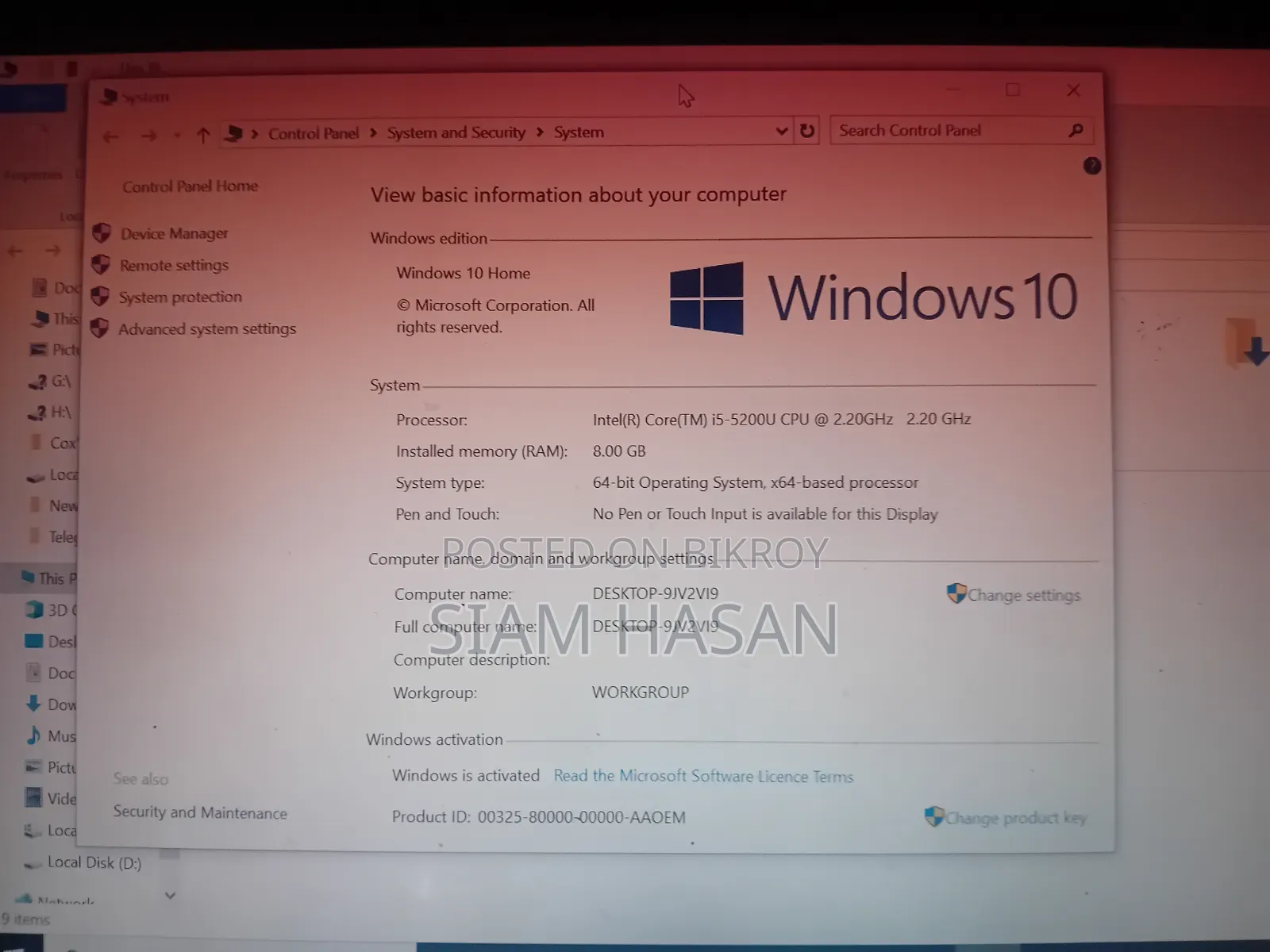Click the shield icon beside Remote settings
The height and width of the screenshot is (952, 1270).
[x=101, y=264]
